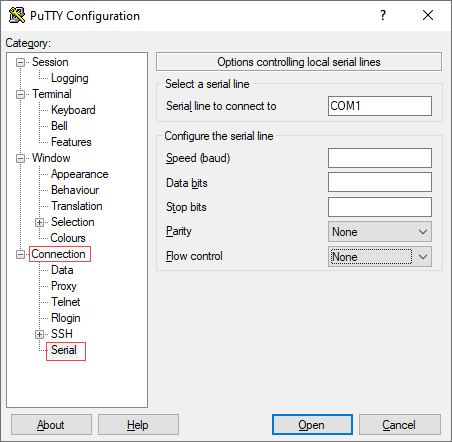
Task: Select the Proxy category
Action: (64, 286)
